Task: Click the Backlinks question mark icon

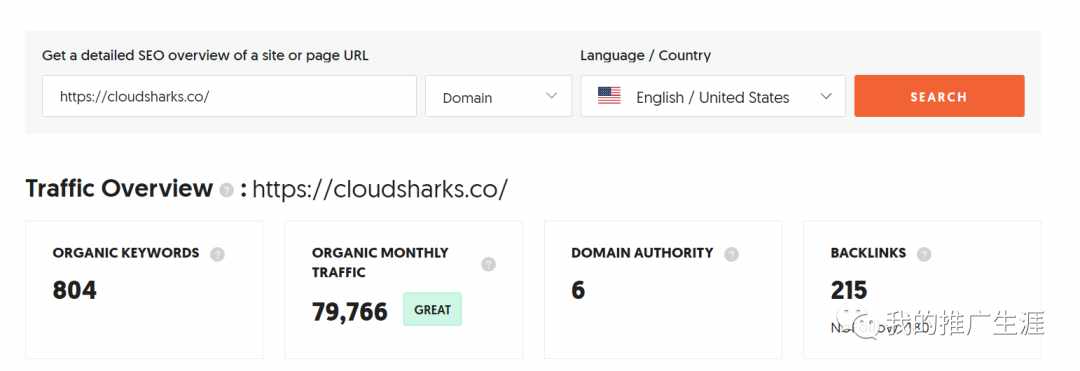Action: click(924, 254)
